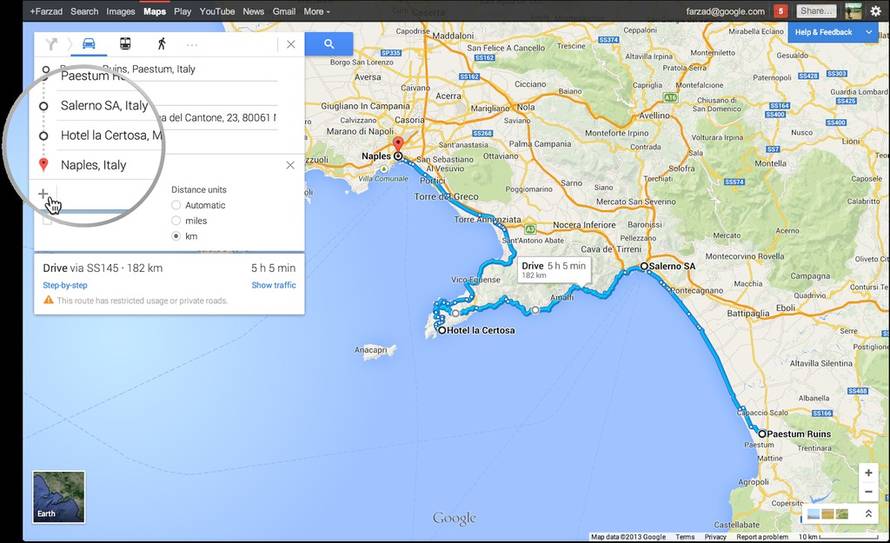Click the Help & Feedback button

[x=823, y=32]
